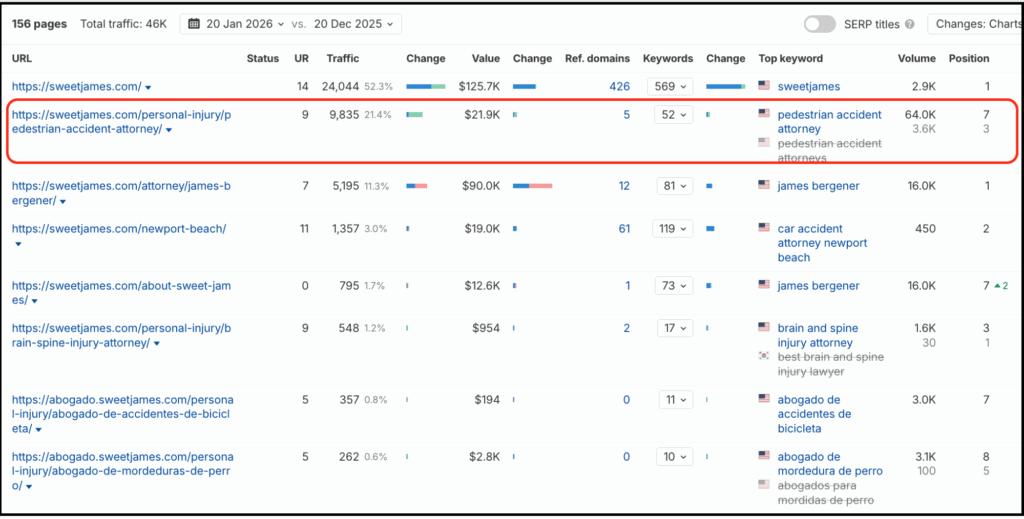Click the keyword pedestrian accident attorney
The width and height of the screenshot is (1024, 519).
[x=829, y=121]
